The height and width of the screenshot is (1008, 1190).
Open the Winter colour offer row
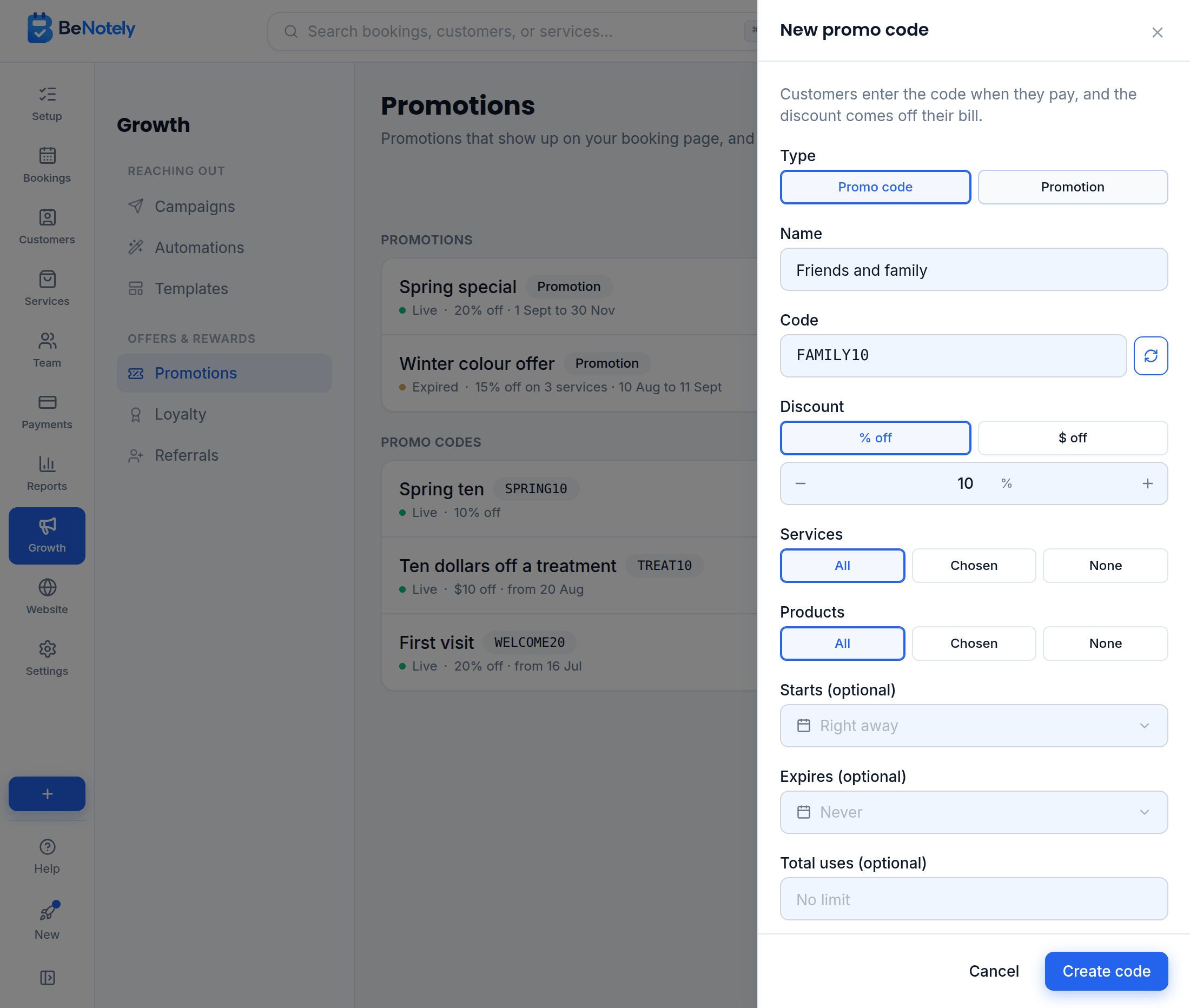click(x=569, y=374)
